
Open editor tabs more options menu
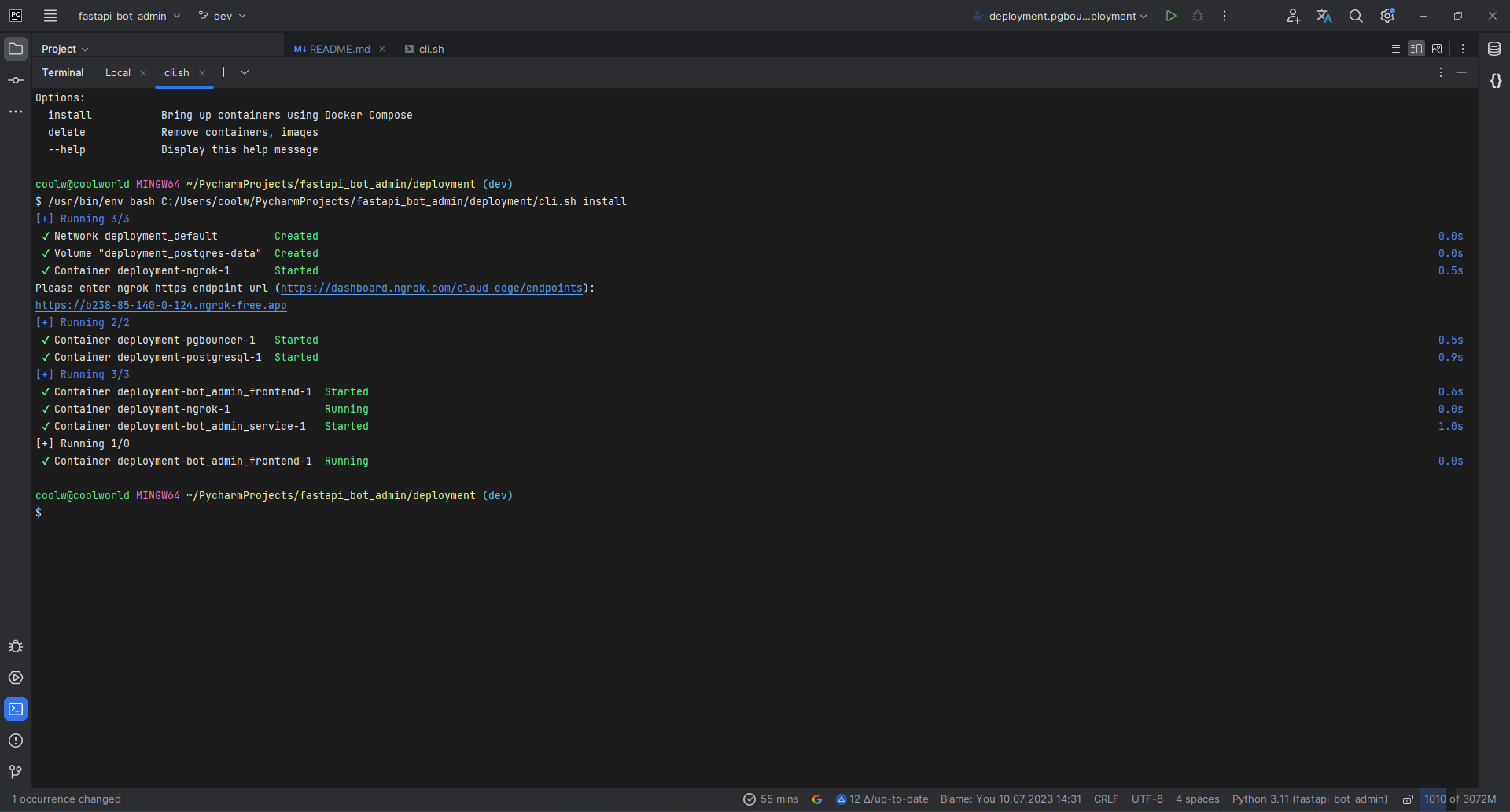click(x=1463, y=49)
